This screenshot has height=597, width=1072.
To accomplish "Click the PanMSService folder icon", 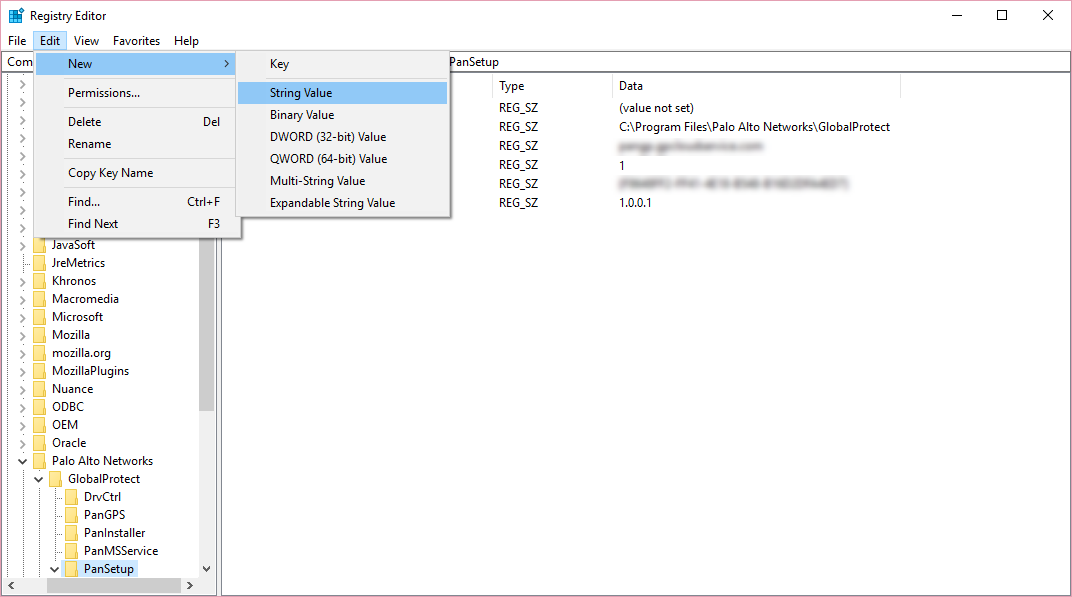I will (x=71, y=550).
